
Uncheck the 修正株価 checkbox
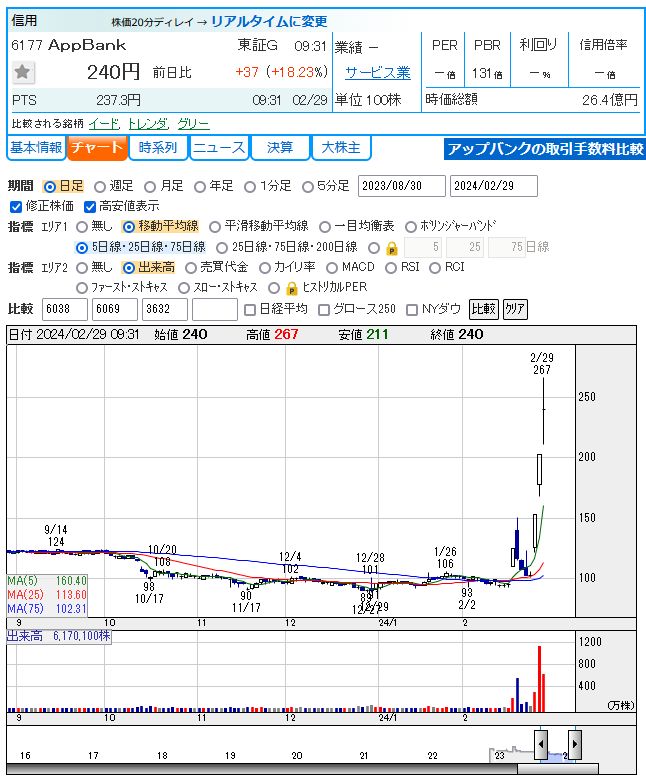[16, 206]
